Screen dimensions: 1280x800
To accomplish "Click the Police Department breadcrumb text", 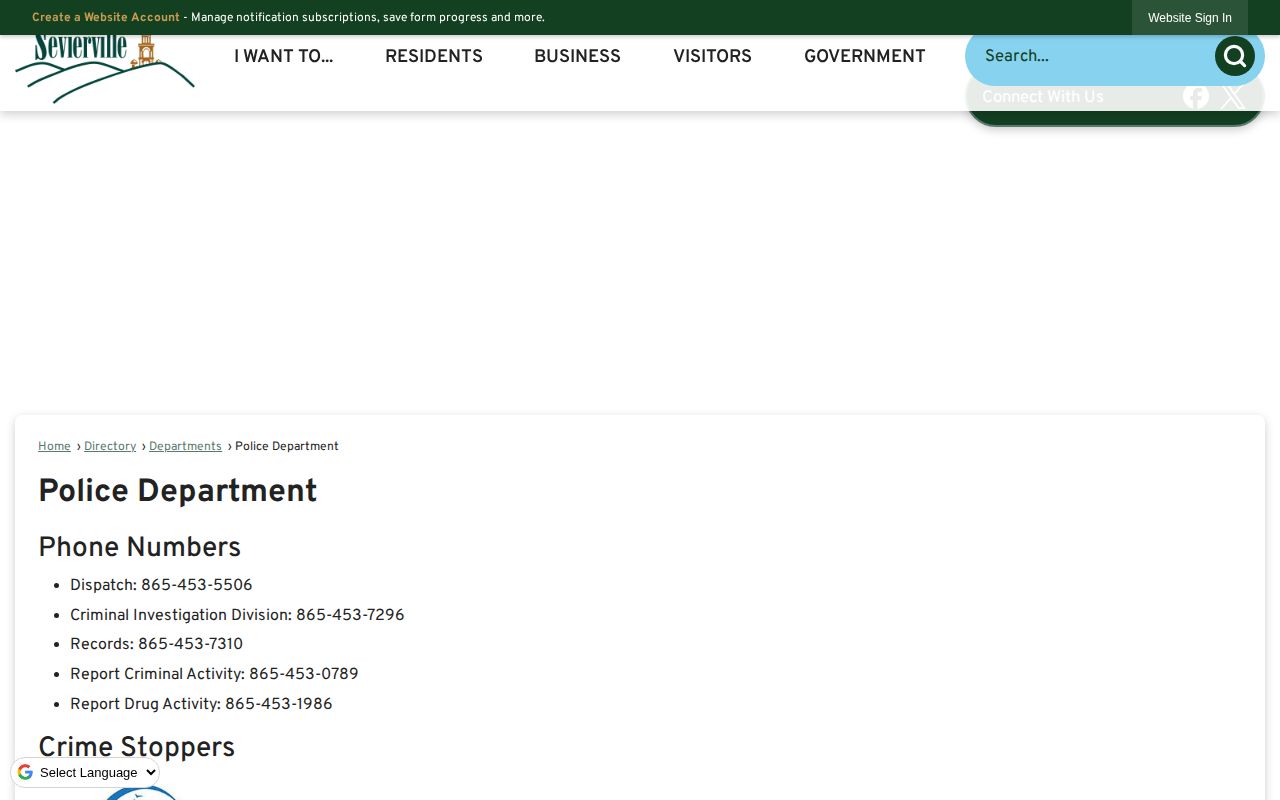I will pos(287,447).
